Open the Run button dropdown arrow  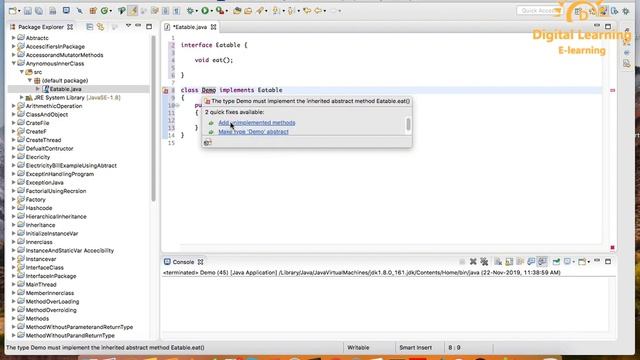coord(211,11)
